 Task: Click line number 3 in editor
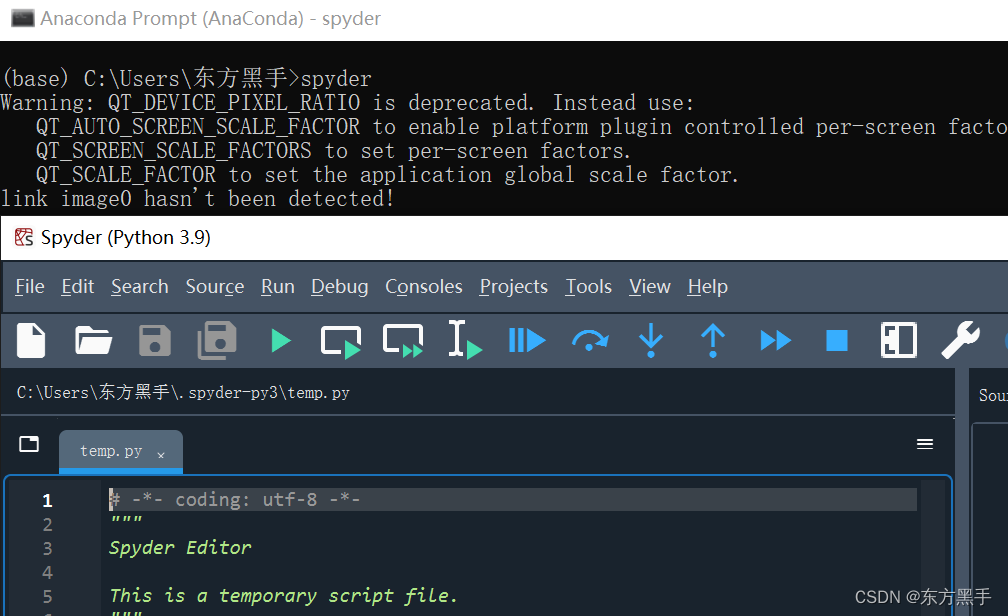click(47, 548)
